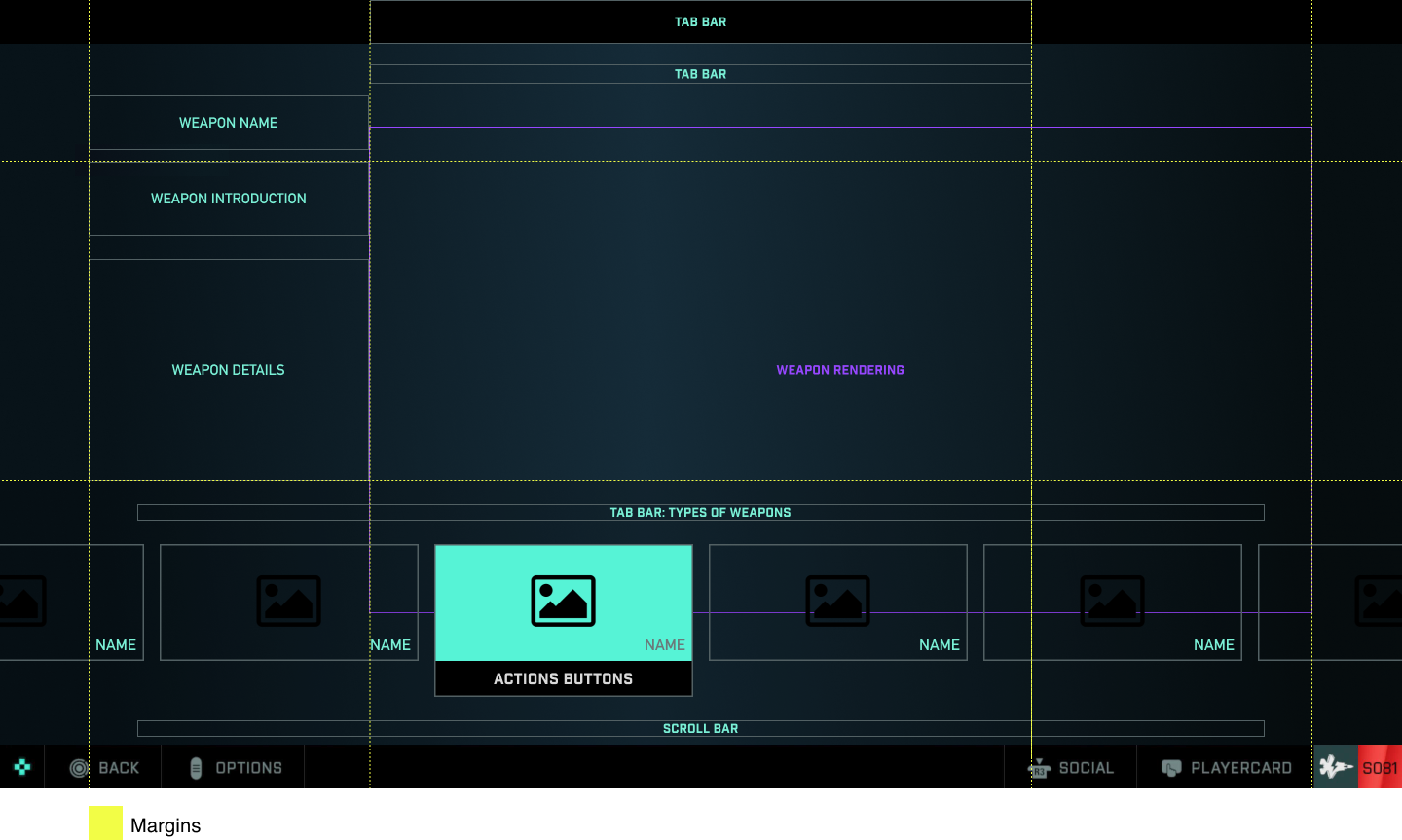This screenshot has height=840, width=1402.
Task: Click the NAME label in the teal card
Action: click(665, 645)
